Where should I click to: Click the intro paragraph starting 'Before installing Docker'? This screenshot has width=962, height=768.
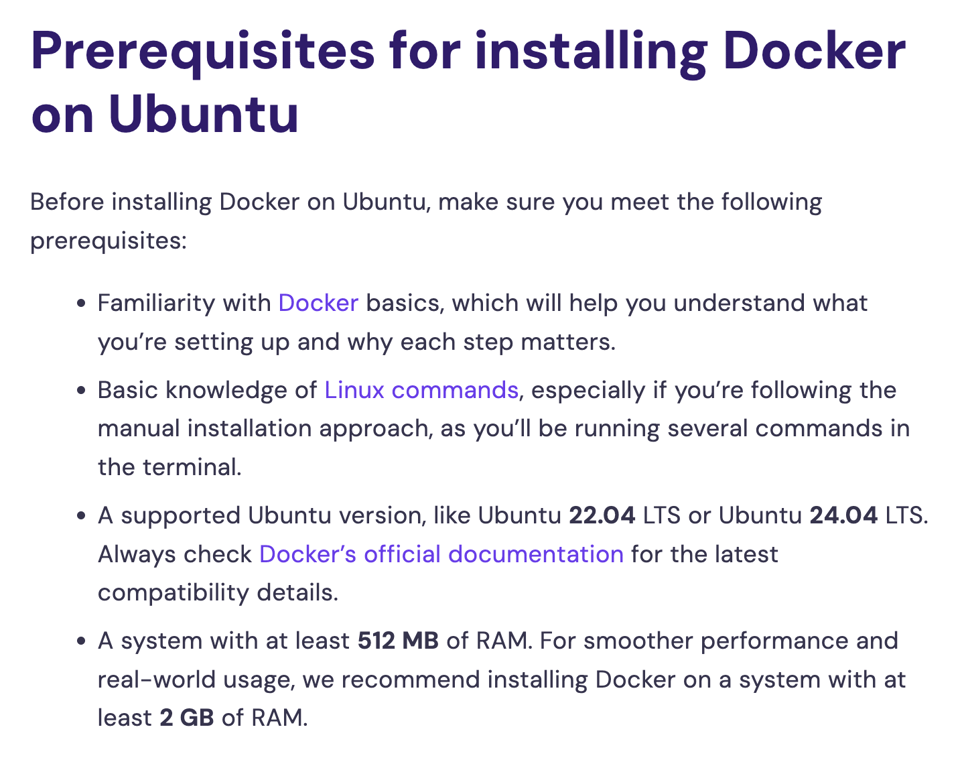tap(425, 202)
